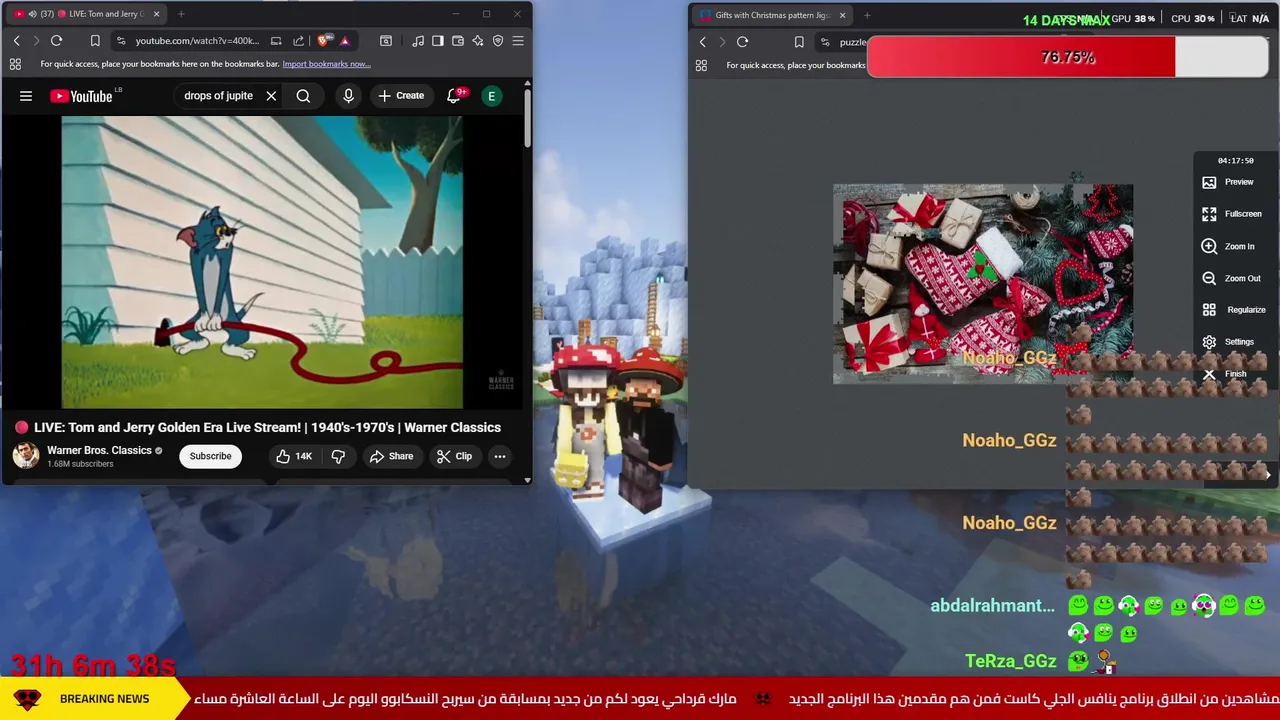Go back in the puzzle browser window
1280x720 pixels.
(x=703, y=42)
